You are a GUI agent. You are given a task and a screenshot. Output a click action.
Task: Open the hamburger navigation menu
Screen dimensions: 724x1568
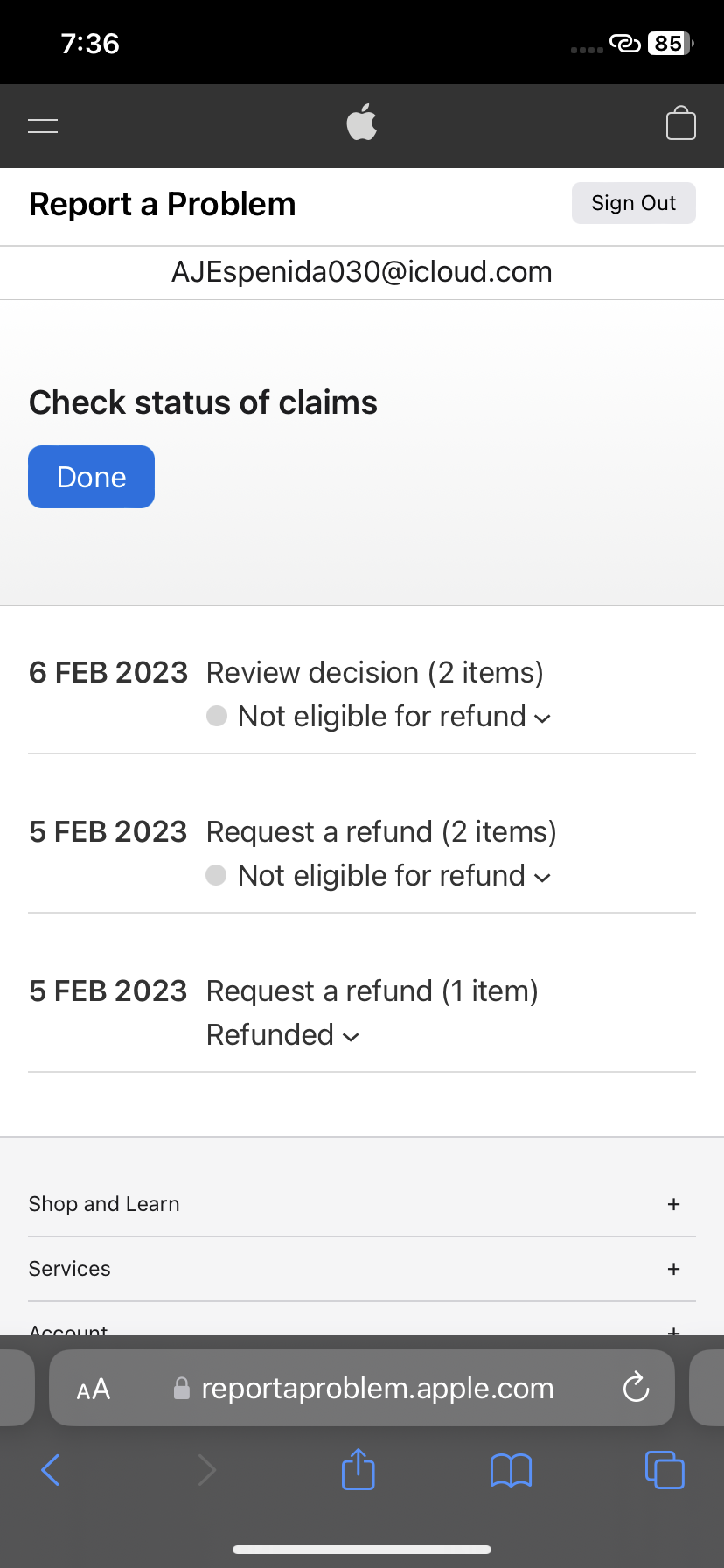[43, 125]
